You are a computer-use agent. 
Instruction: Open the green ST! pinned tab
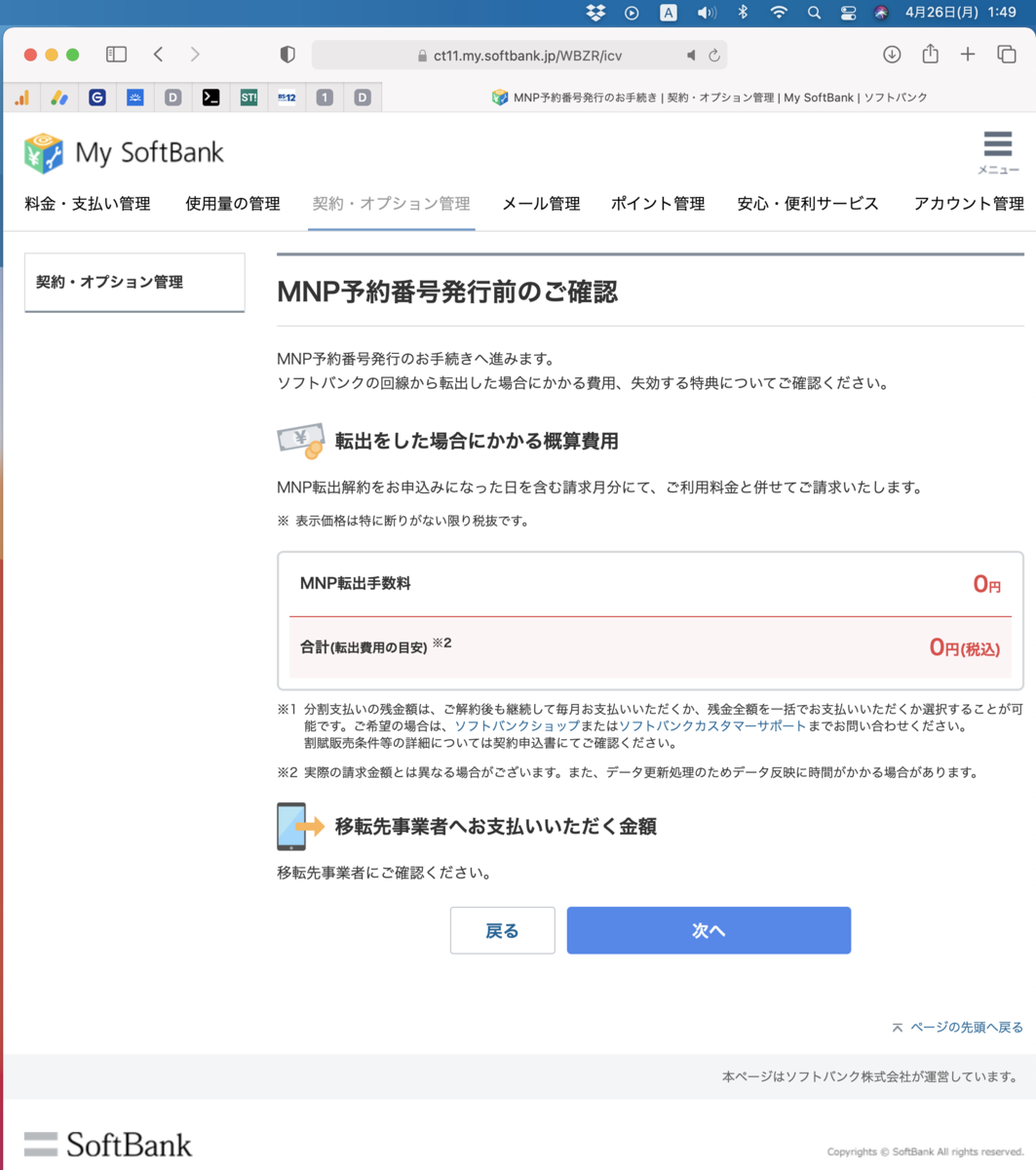click(x=249, y=97)
